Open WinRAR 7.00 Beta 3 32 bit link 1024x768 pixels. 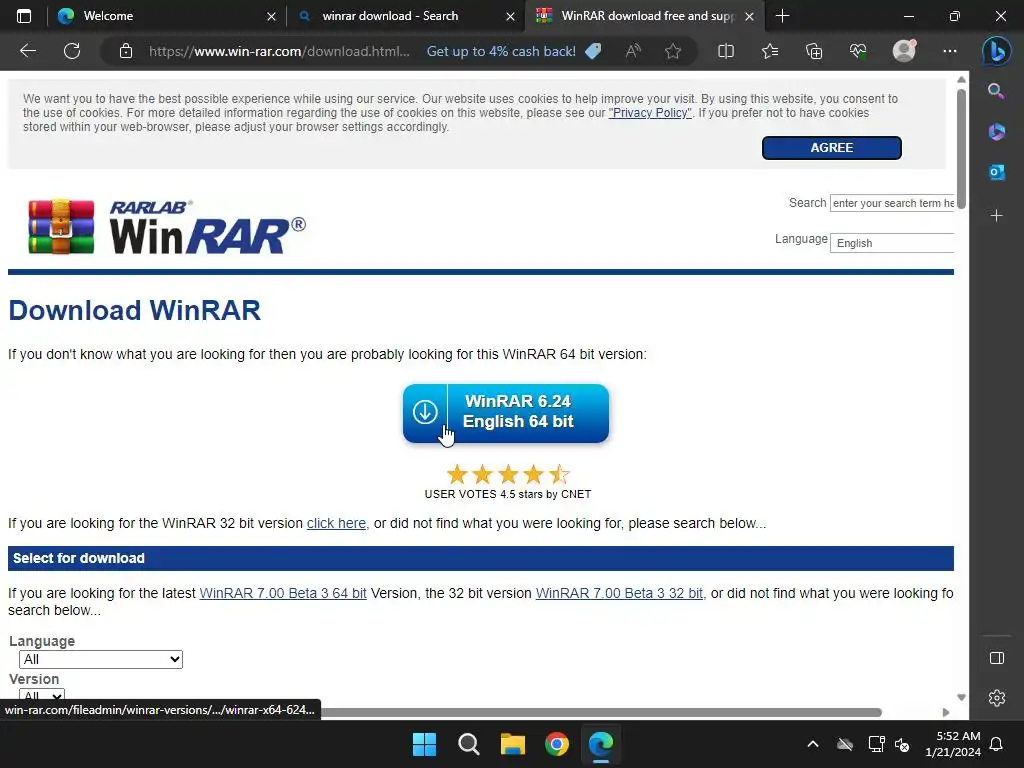(x=619, y=593)
